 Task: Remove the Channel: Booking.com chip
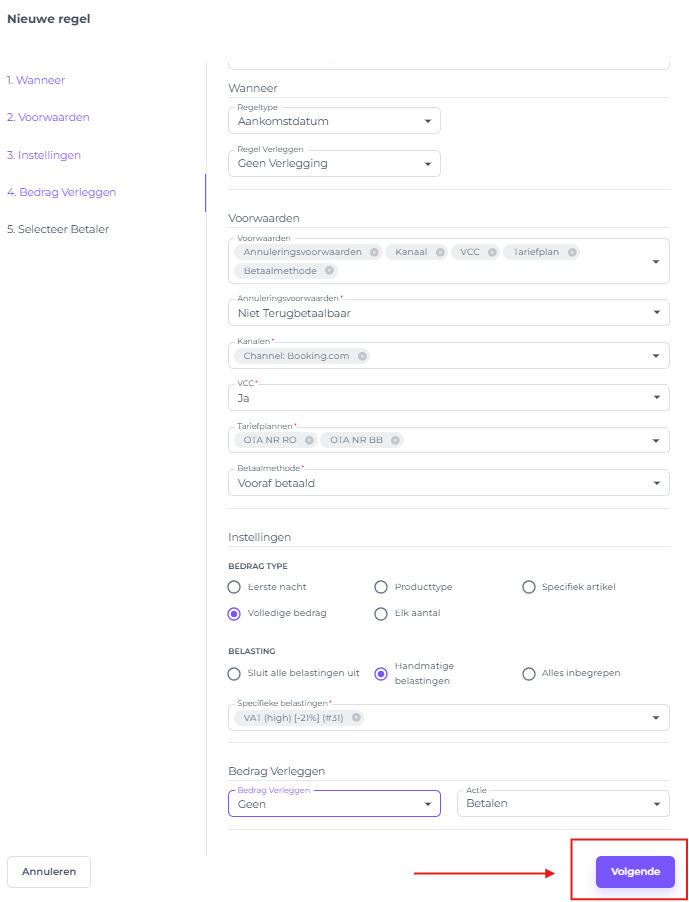pos(362,356)
